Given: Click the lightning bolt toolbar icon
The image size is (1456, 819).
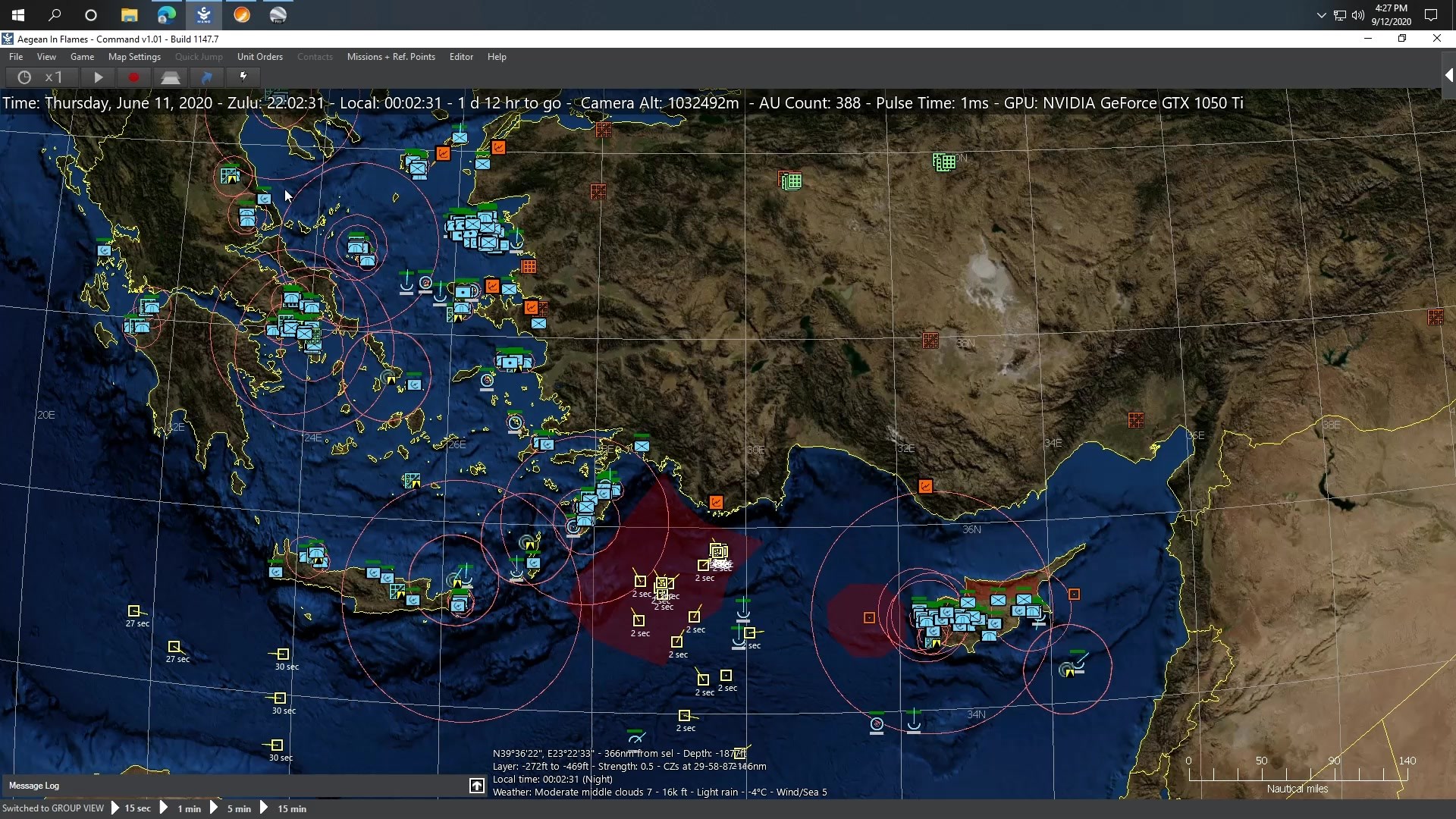Looking at the screenshot, I should pyautogui.click(x=243, y=77).
